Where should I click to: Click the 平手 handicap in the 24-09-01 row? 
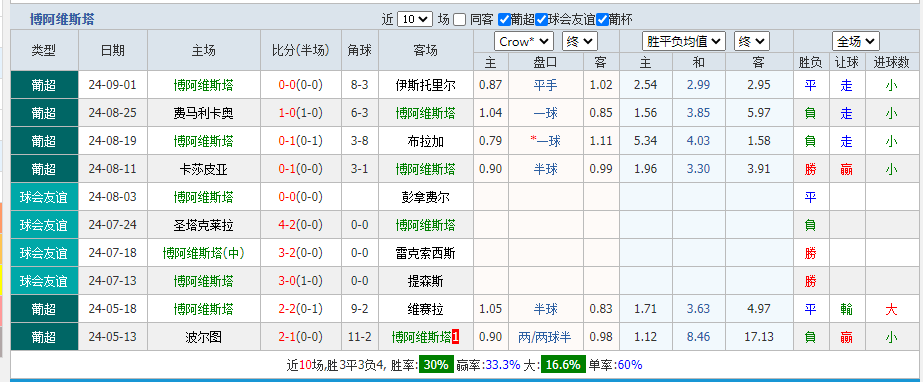click(x=545, y=85)
